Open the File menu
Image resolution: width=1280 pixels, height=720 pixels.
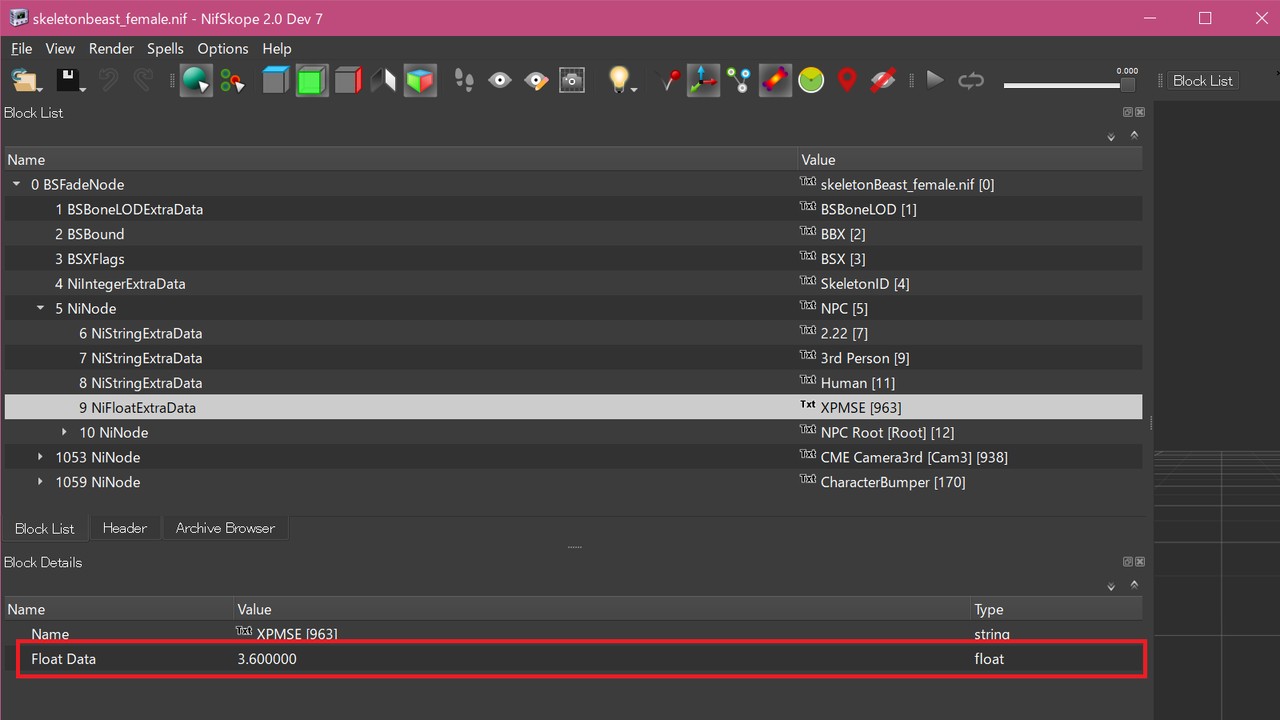coord(22,48)
